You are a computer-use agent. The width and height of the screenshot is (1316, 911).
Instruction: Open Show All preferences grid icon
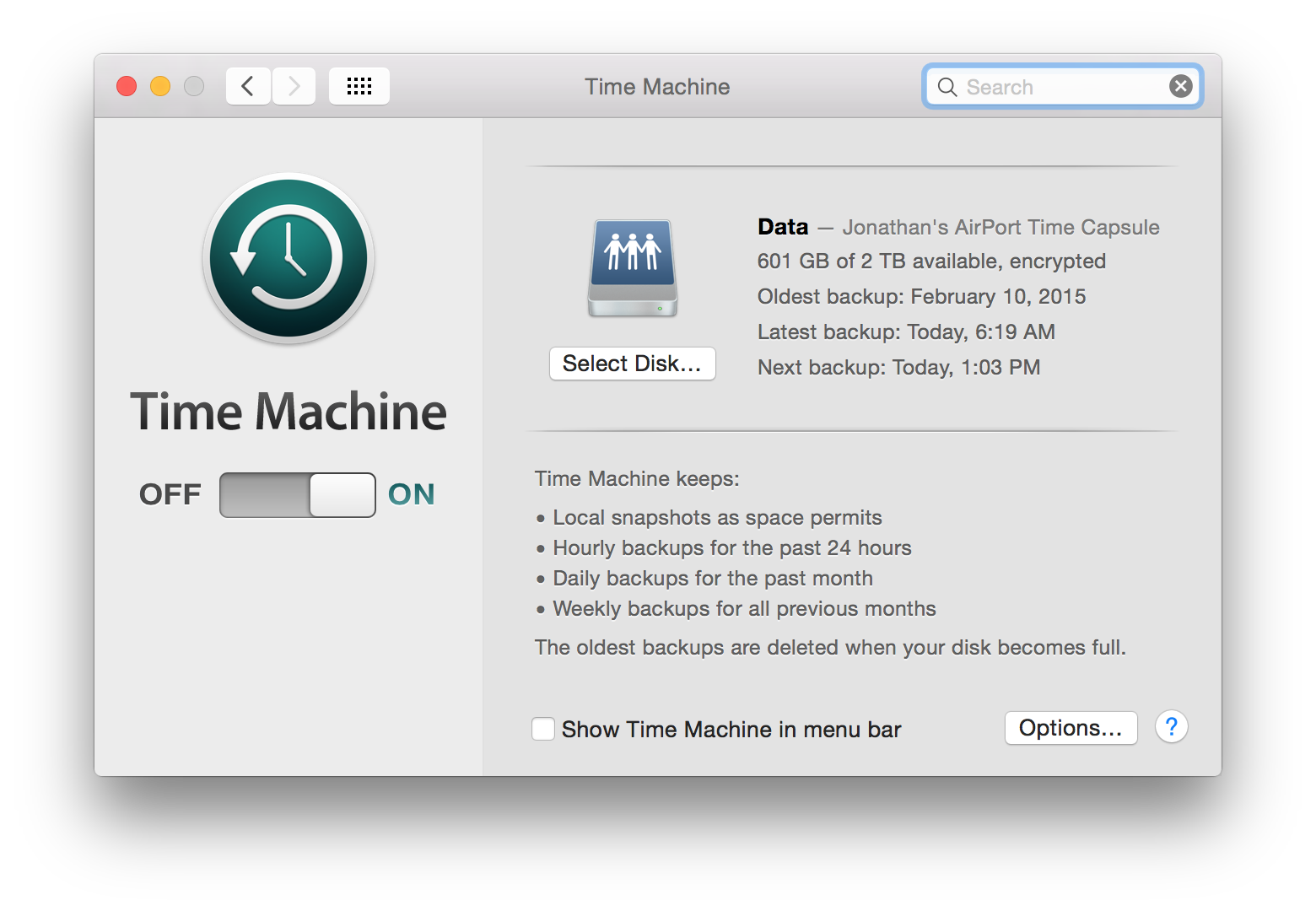click(359, 85)
